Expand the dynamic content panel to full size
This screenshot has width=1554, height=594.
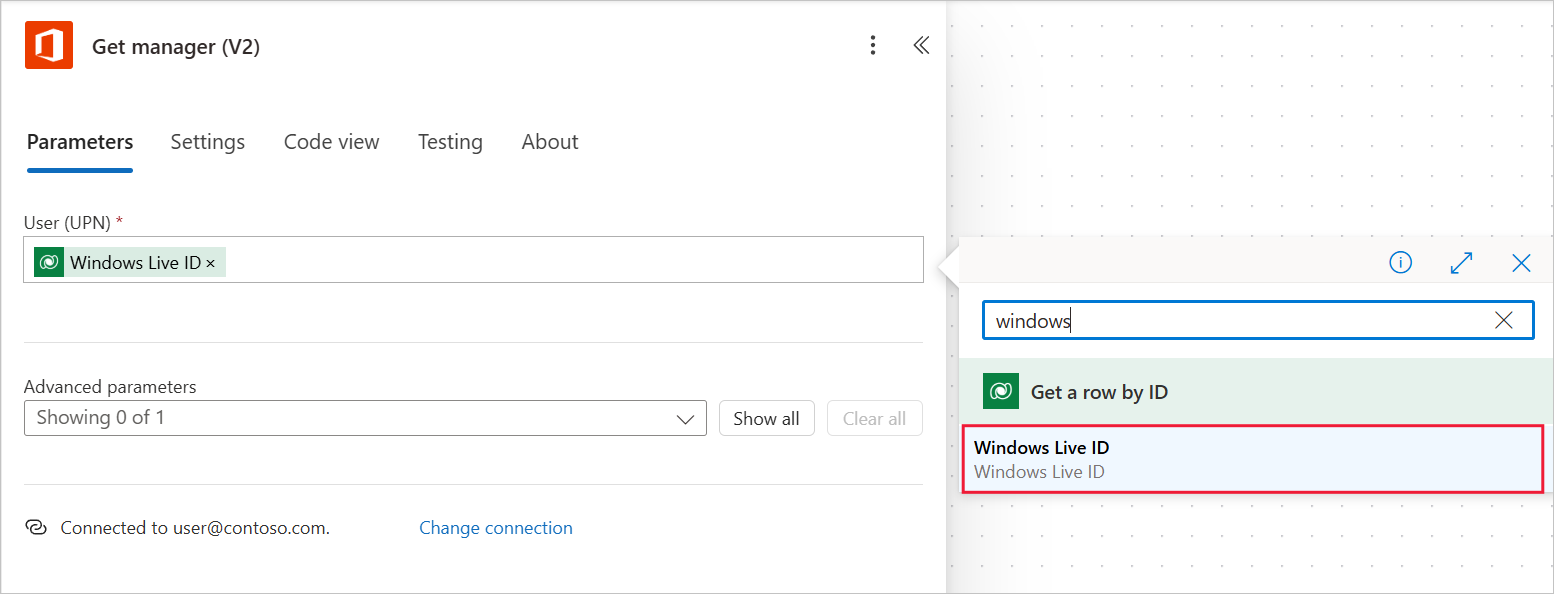(x=1461, y=263)
